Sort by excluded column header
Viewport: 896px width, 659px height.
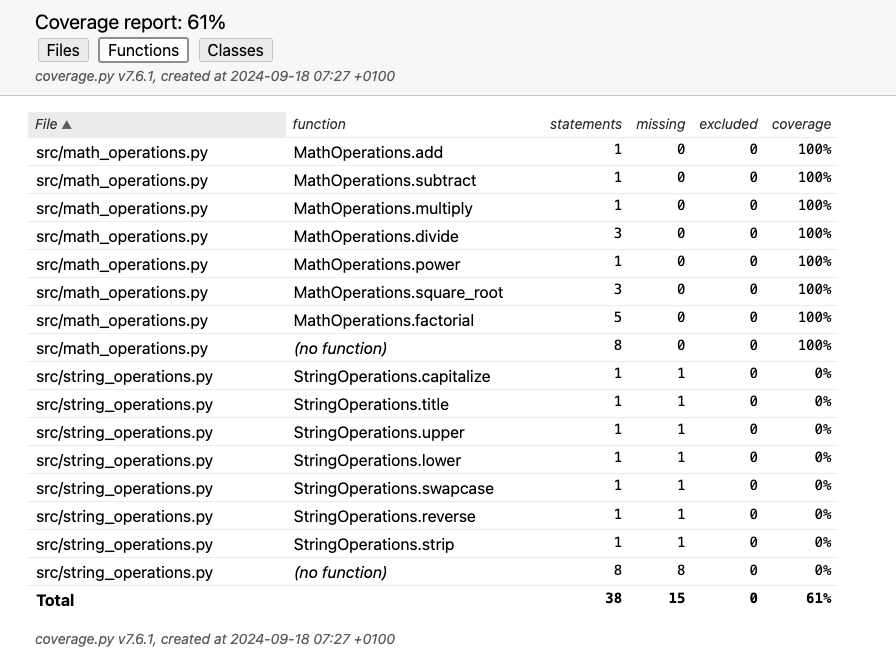click(x=728, y=124)
